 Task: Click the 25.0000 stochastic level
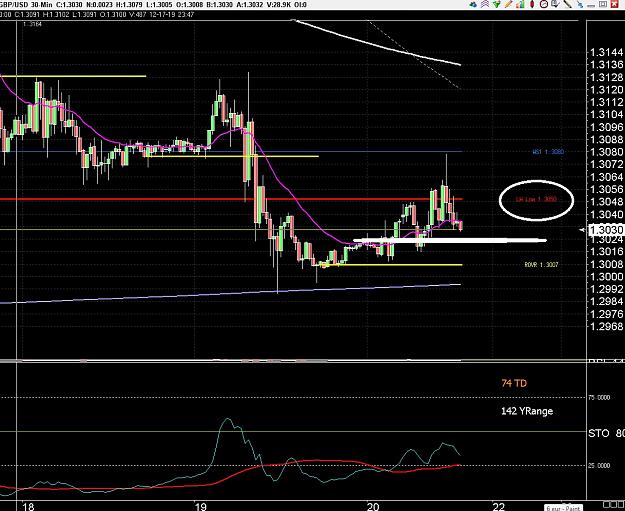tap(599, 466)
